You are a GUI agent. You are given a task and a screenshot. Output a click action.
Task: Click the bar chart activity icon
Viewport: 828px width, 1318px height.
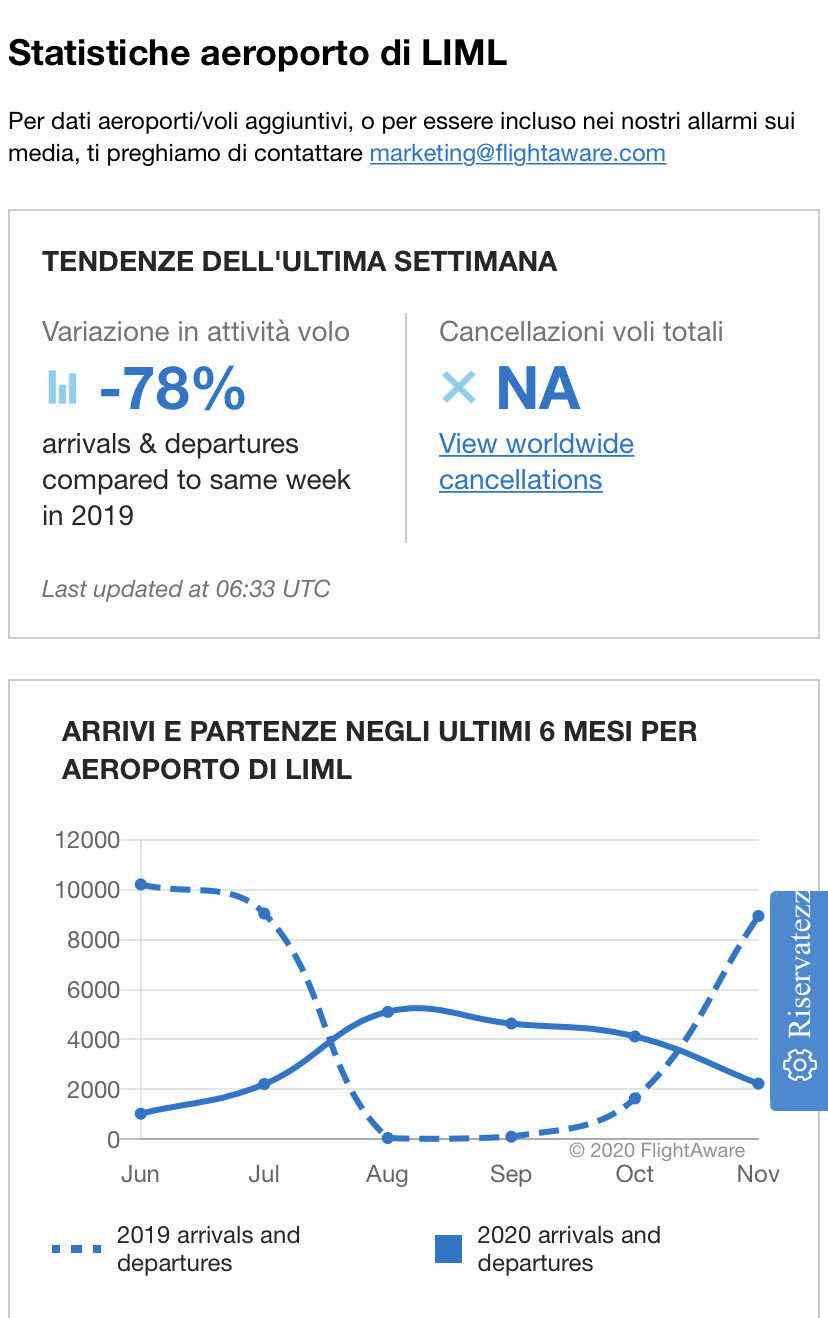62,387
